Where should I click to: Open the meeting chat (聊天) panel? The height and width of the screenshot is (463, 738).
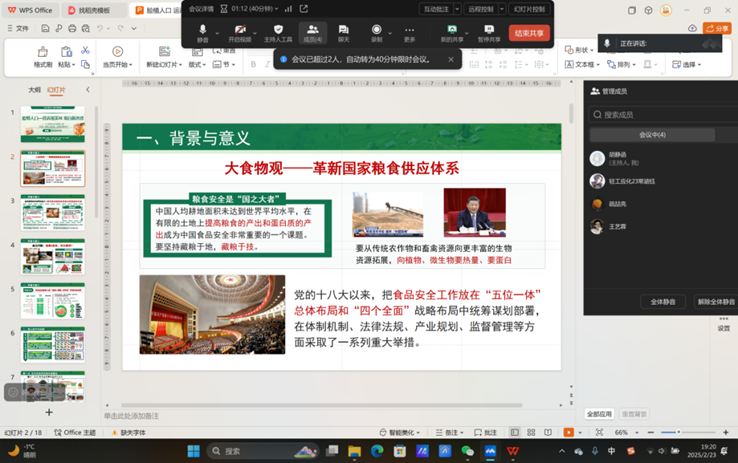[344, 33]
